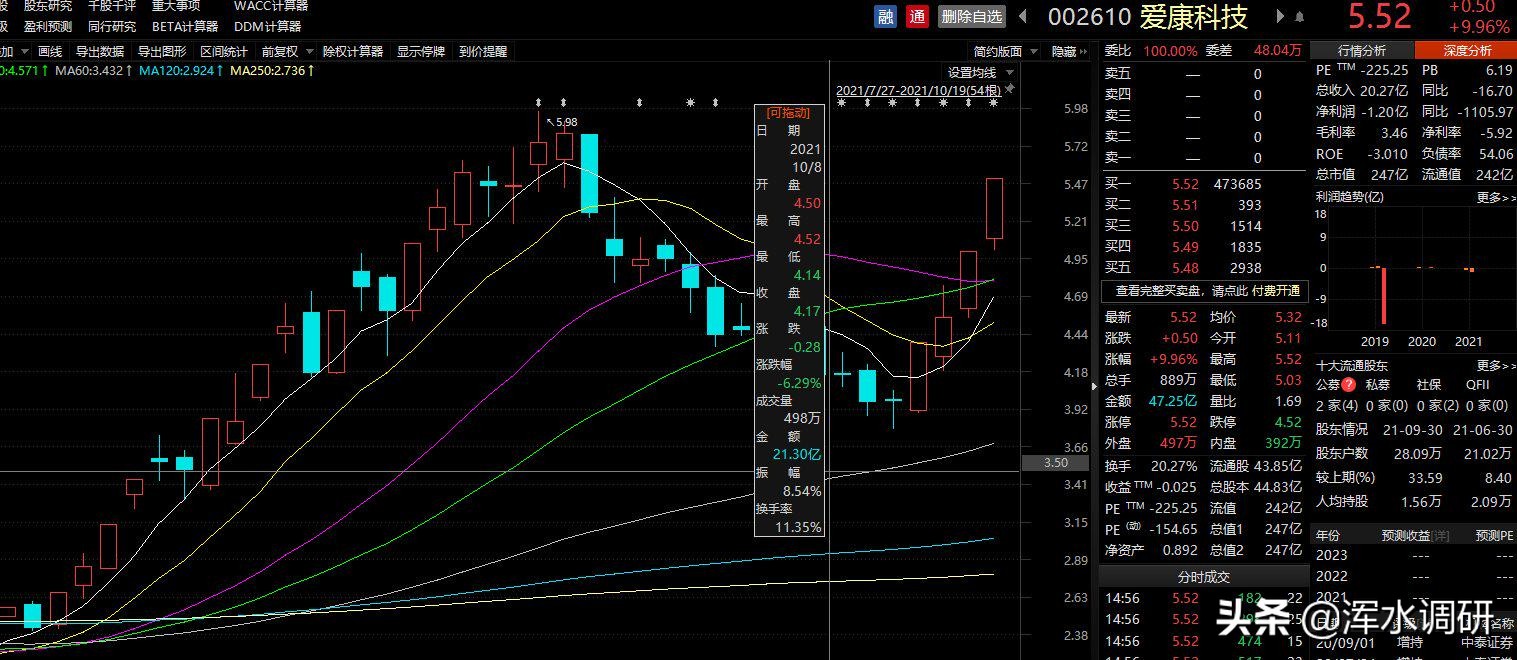Click the red 通 connect badge
The image size is (1517, 660).
pos(917,16)
